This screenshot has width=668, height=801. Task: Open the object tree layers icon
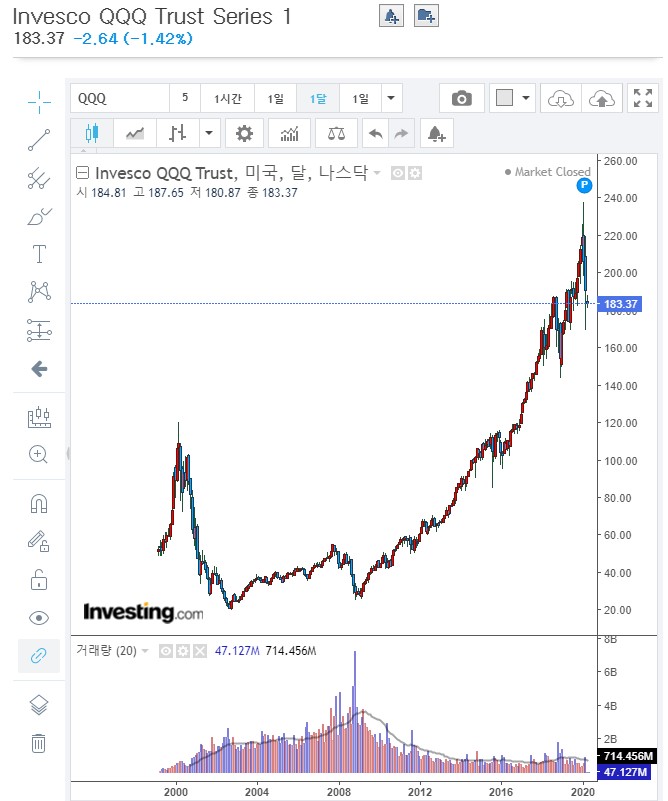pos(39,705)
